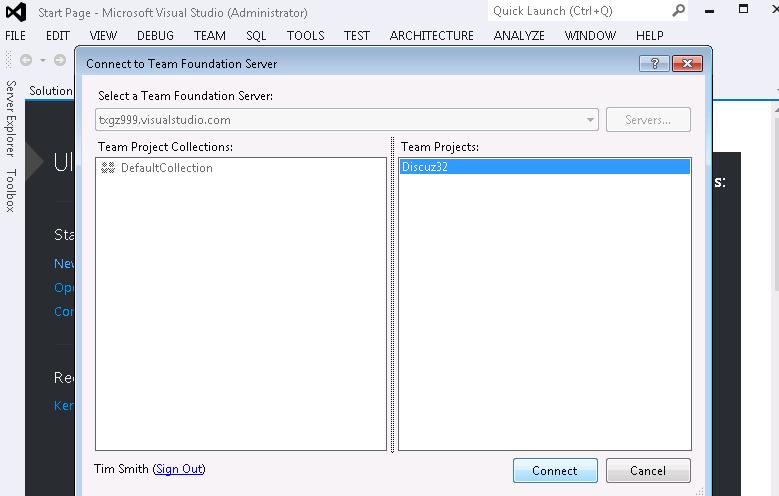Open the WINDOW menu
Viewport: 779px width, 496px height.
590,36
